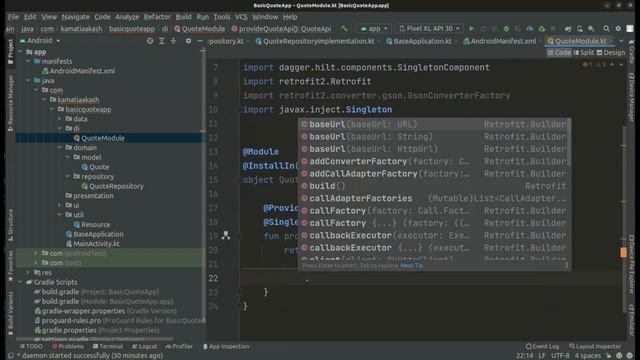Toggle the Favorites side panel
Viewport: 640px width, 360px height.
11,266
